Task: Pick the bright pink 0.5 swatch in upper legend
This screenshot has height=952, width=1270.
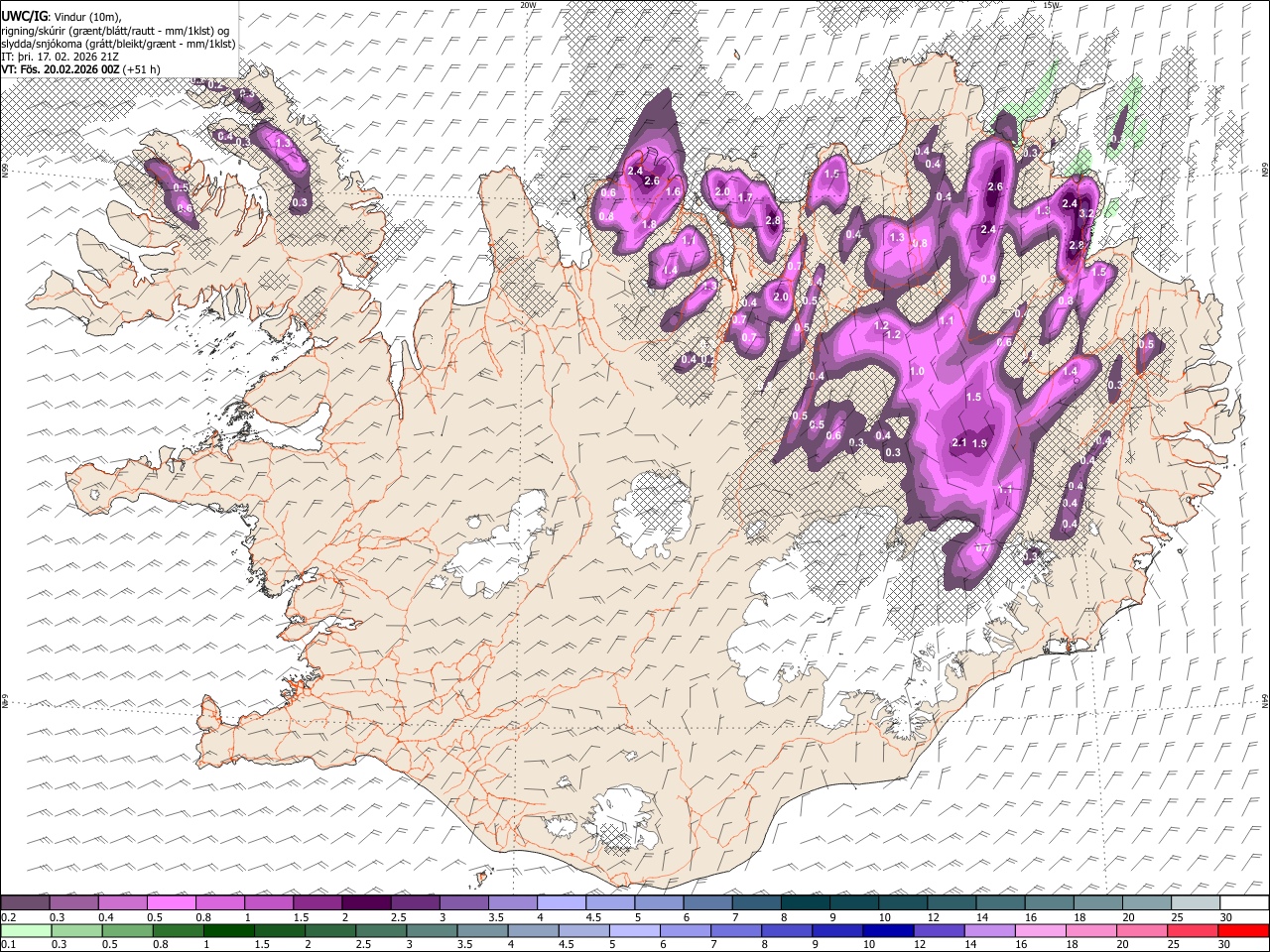Action: 171,903
